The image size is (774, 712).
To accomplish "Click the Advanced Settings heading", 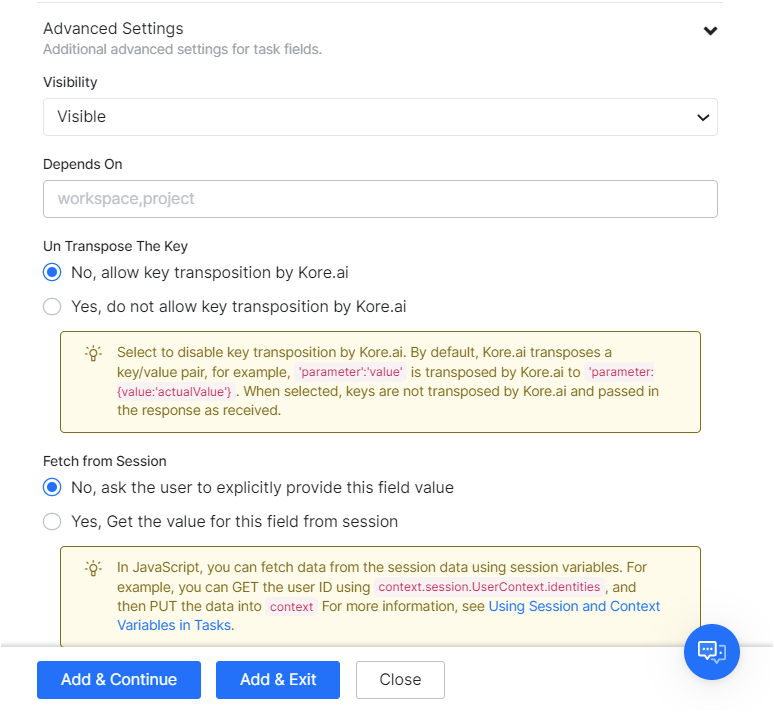I will (x=113, y=29).
